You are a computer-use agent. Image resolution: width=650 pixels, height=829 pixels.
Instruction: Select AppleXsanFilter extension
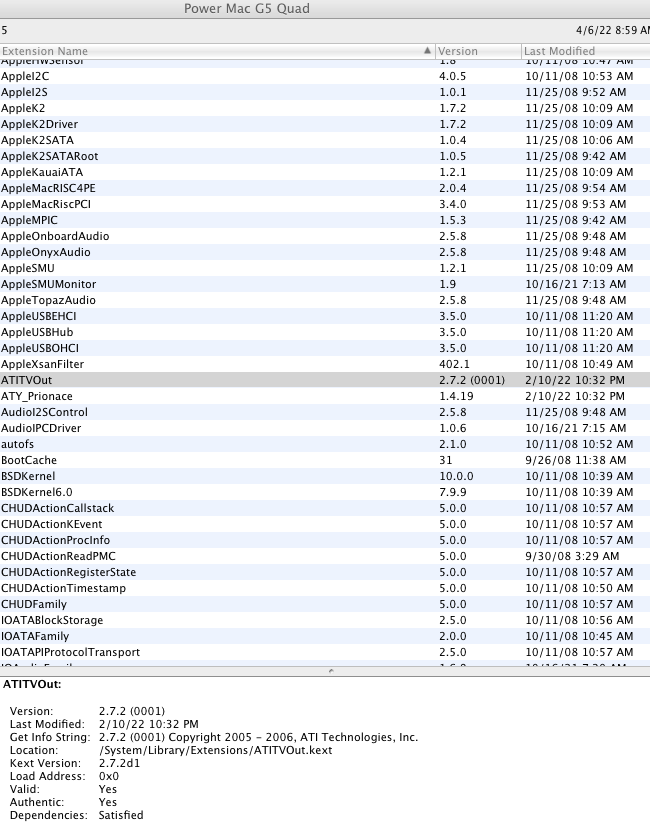(x=325, y=364)
